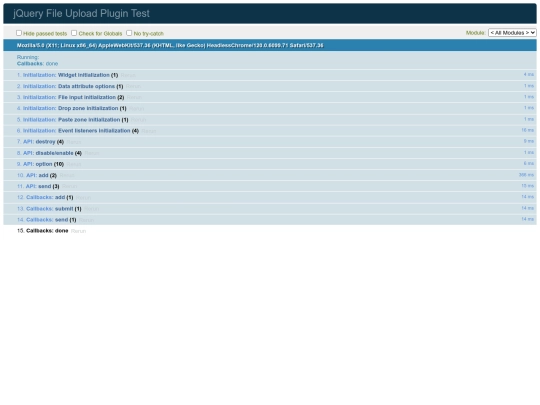Rerun the Paste zone initialization test
Viewport: 540px width, 405px height.
point(138,120)
